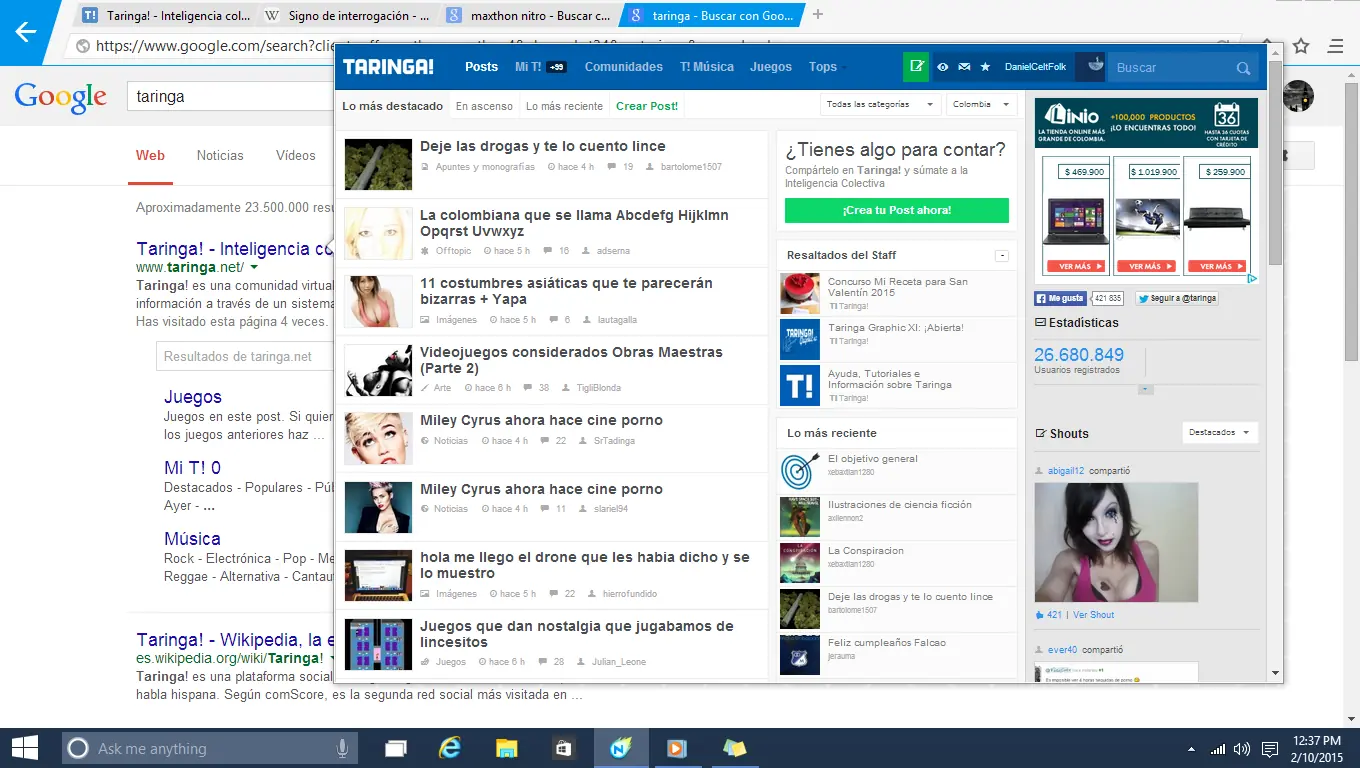The width and height of the screenshot is (1360, 768).
Task: Click the microphone icon in Ask me anything
Action: (342, 748)
